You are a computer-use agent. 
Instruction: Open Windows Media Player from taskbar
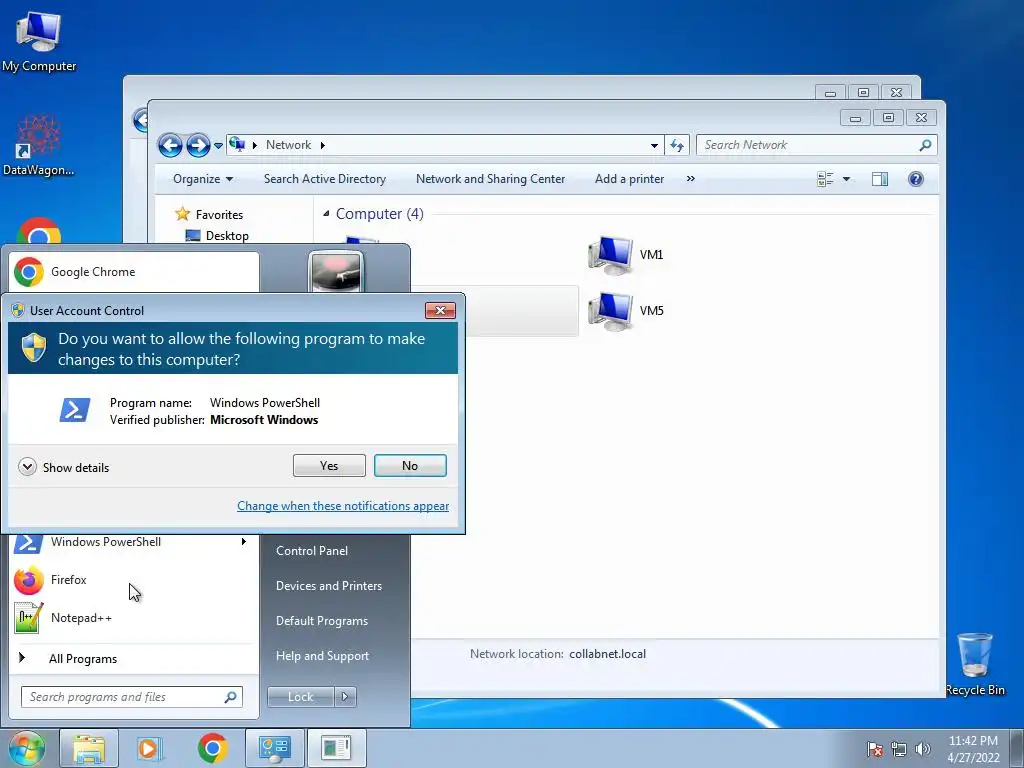tap(149, 748)
